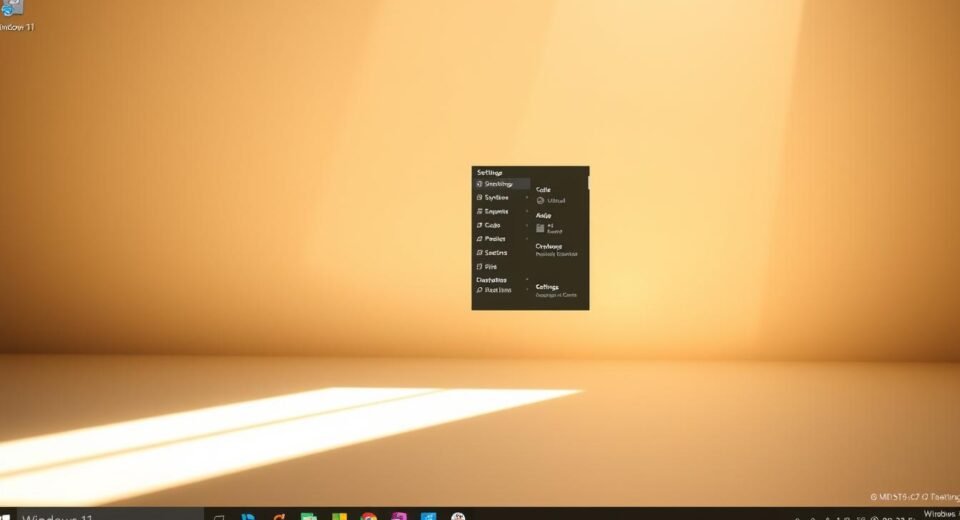Image resolution: width=960 pixels, height=520 pixels.
Task: Click the grid icon under the 'Anlo' heading
Action: click(540, 228)
